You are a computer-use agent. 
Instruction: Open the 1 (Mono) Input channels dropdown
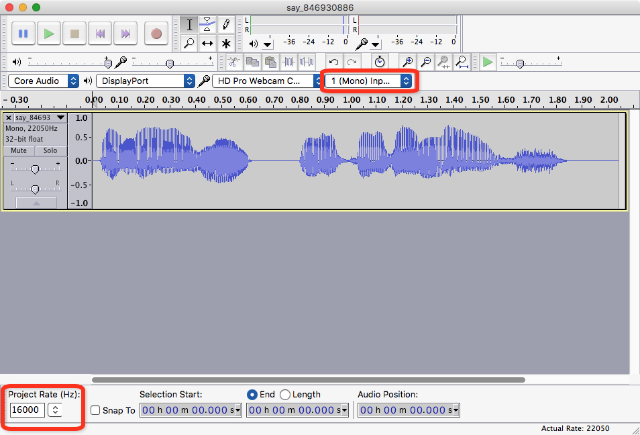(x=368, y=81)
